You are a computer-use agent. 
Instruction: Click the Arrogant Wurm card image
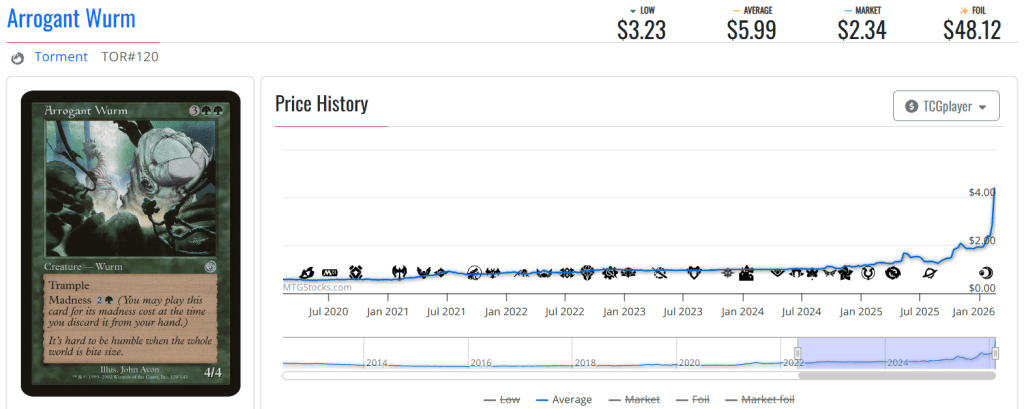131,243
